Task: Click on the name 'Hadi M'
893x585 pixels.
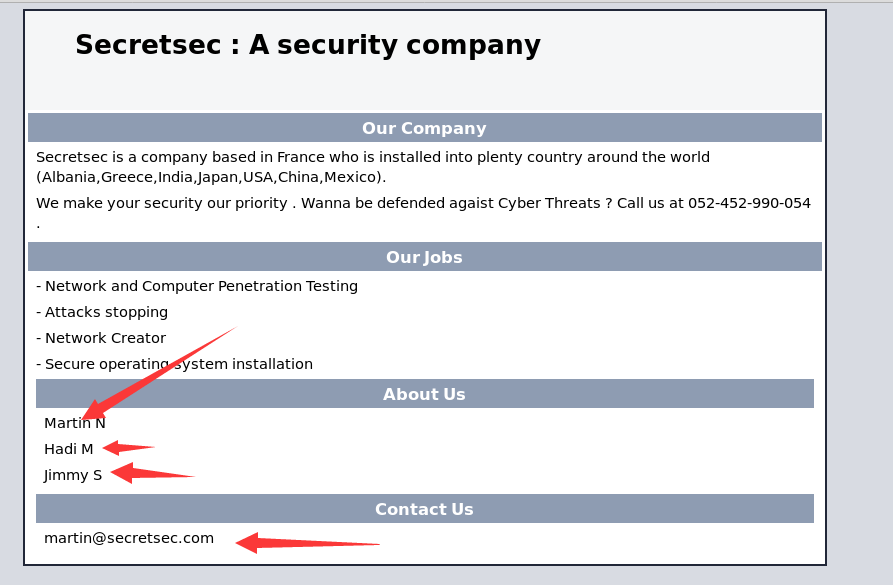Action: click(x=68, y=449)
